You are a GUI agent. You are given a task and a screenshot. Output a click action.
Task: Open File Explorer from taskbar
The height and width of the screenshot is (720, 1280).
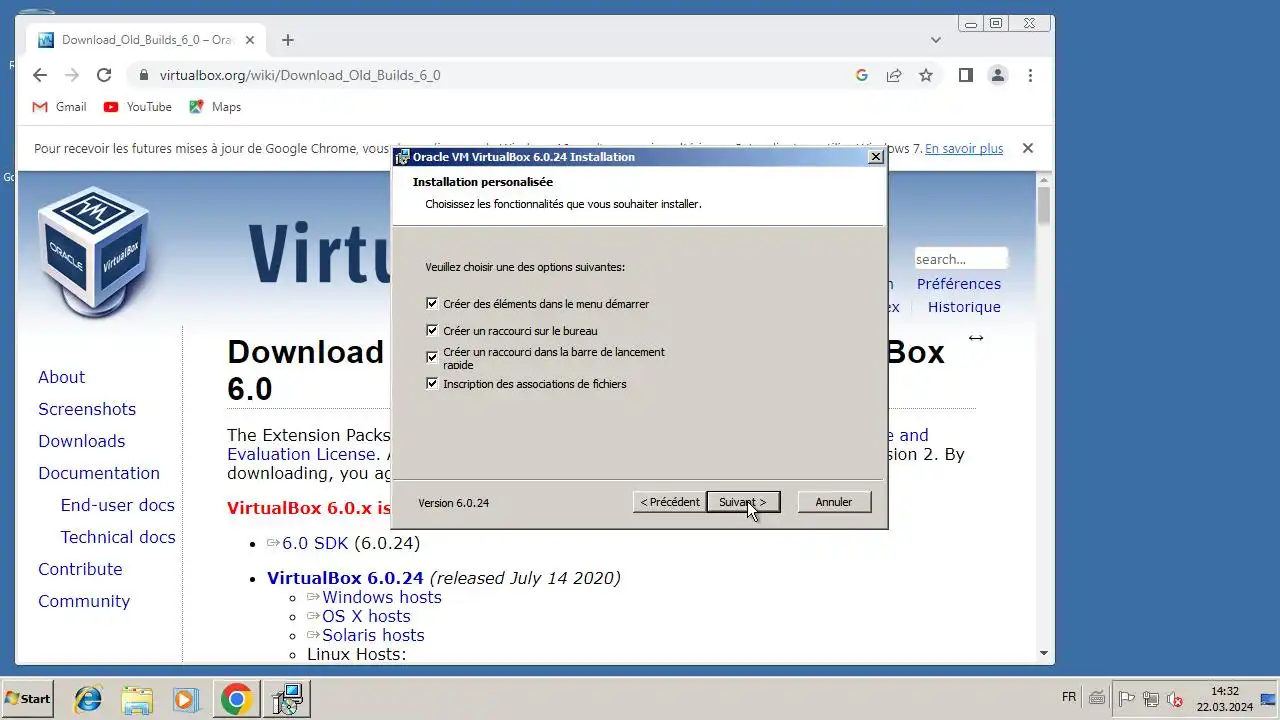point(137,699)
